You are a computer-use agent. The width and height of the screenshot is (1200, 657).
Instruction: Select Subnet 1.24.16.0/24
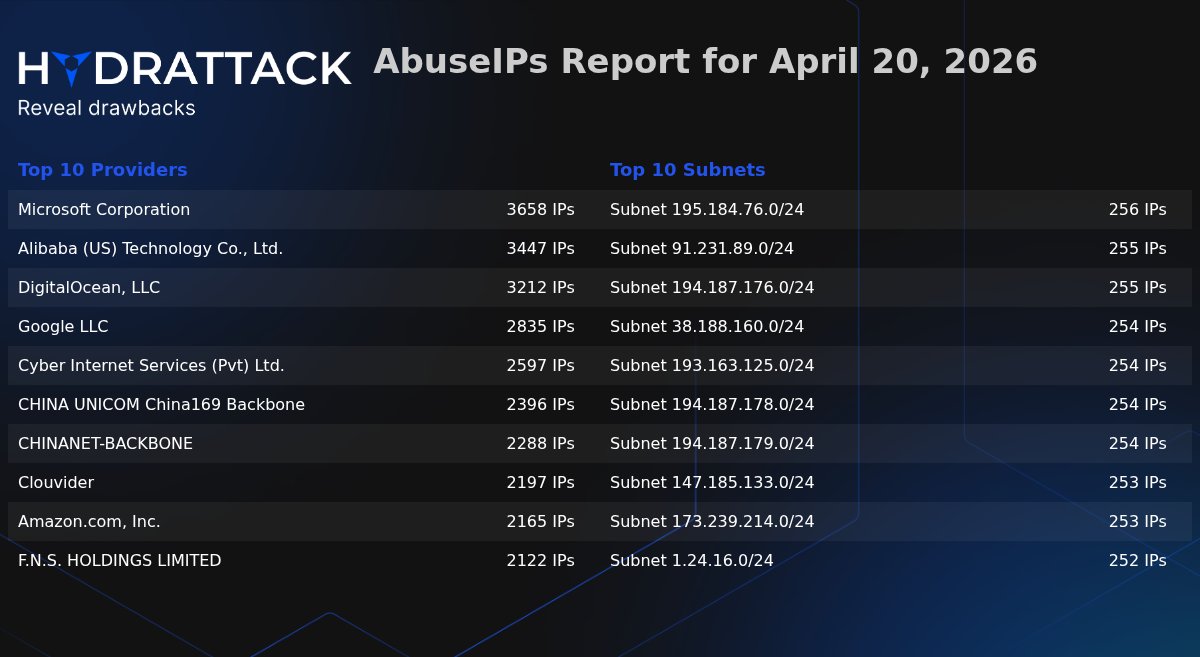pos(692,561)
